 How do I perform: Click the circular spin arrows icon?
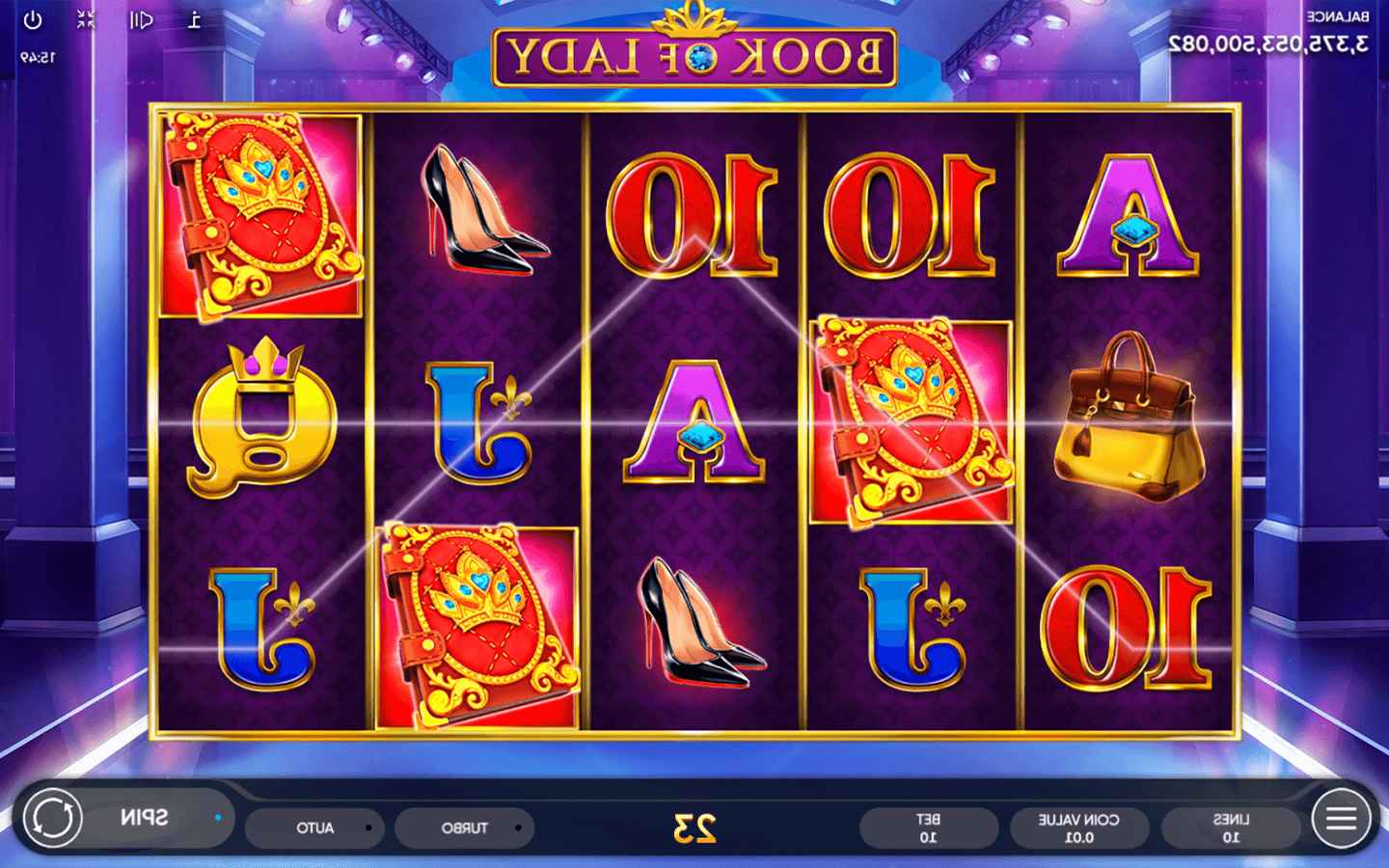[52, 818]
